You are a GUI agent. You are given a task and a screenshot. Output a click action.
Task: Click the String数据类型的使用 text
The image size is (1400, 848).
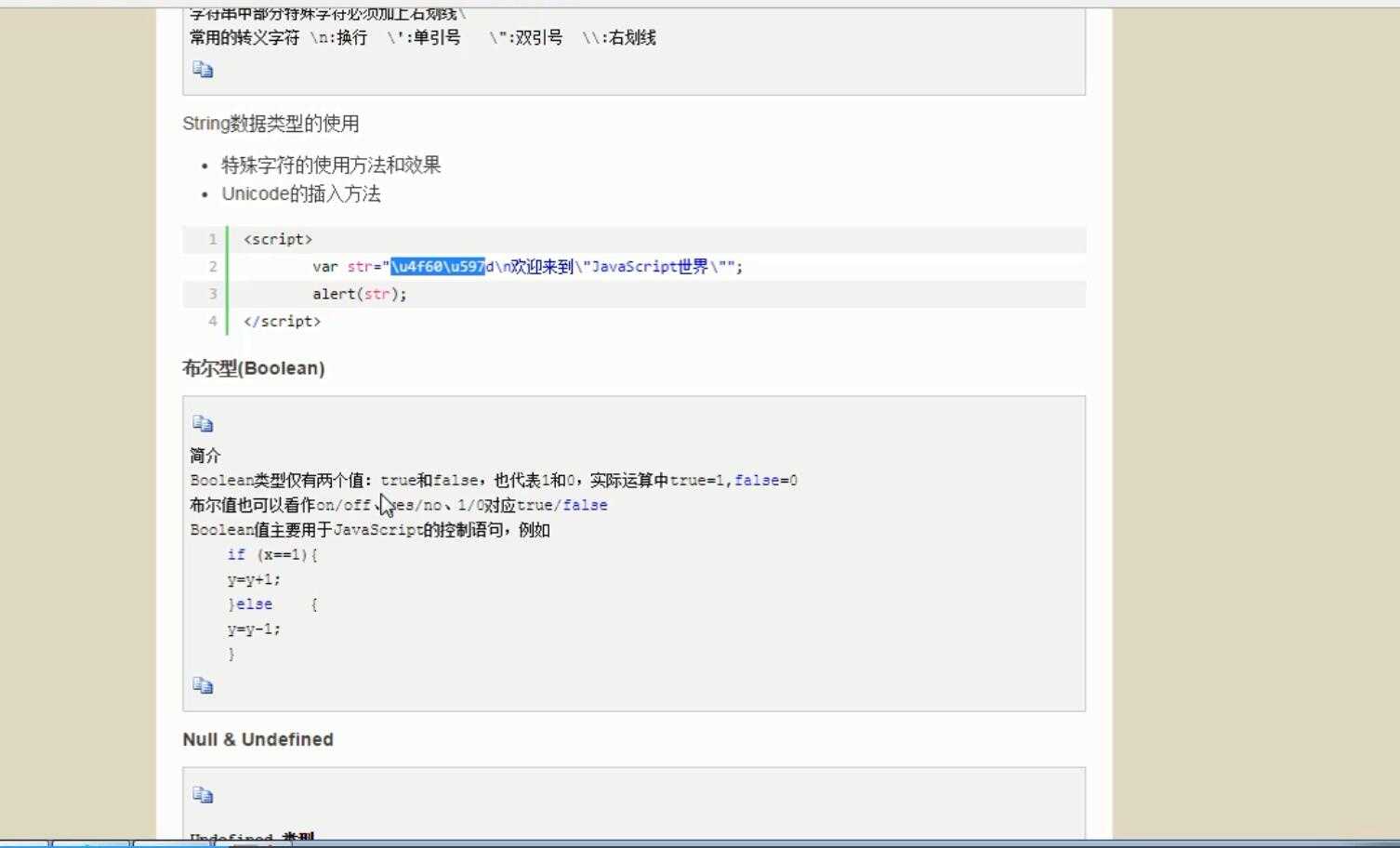(271, 124)
